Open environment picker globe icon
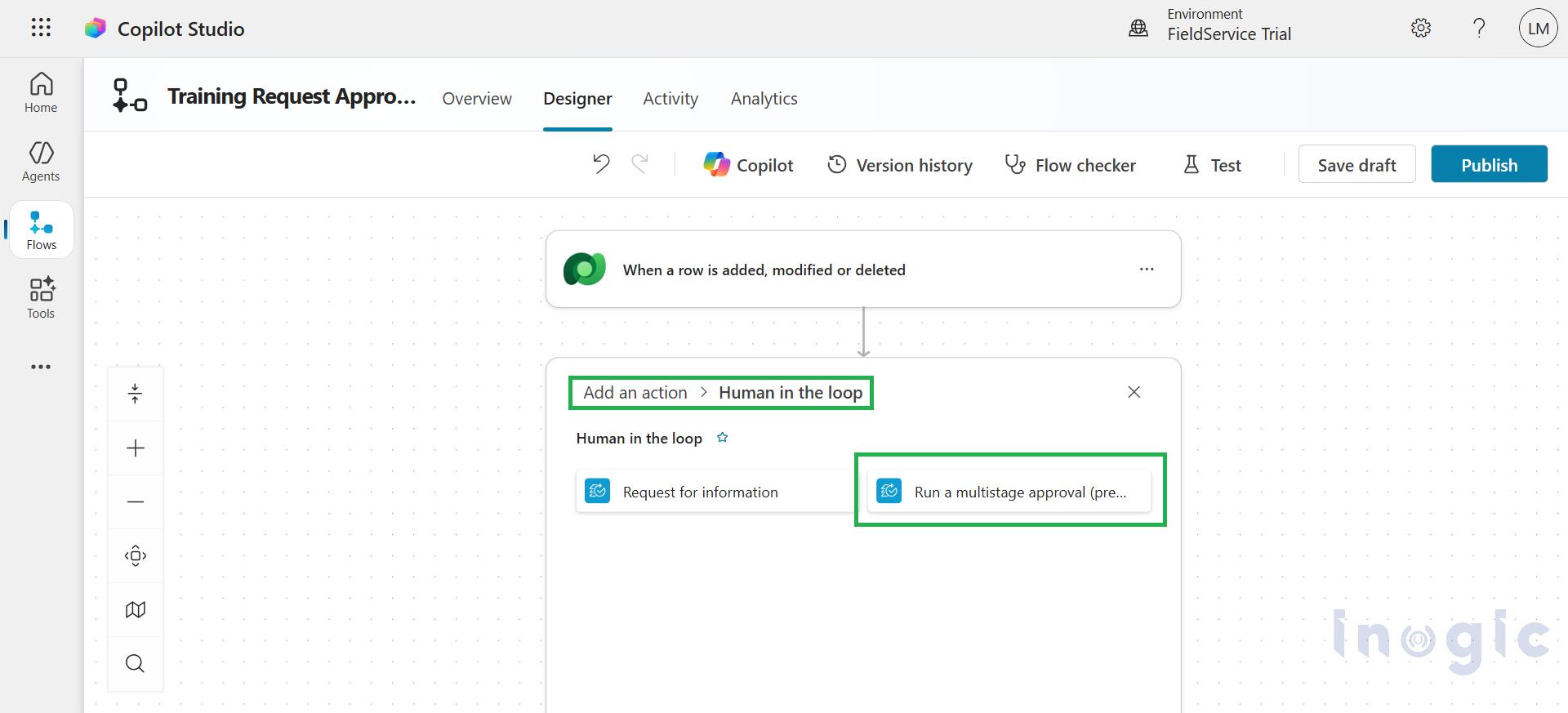The image size is (1568, 713). 1138,29
